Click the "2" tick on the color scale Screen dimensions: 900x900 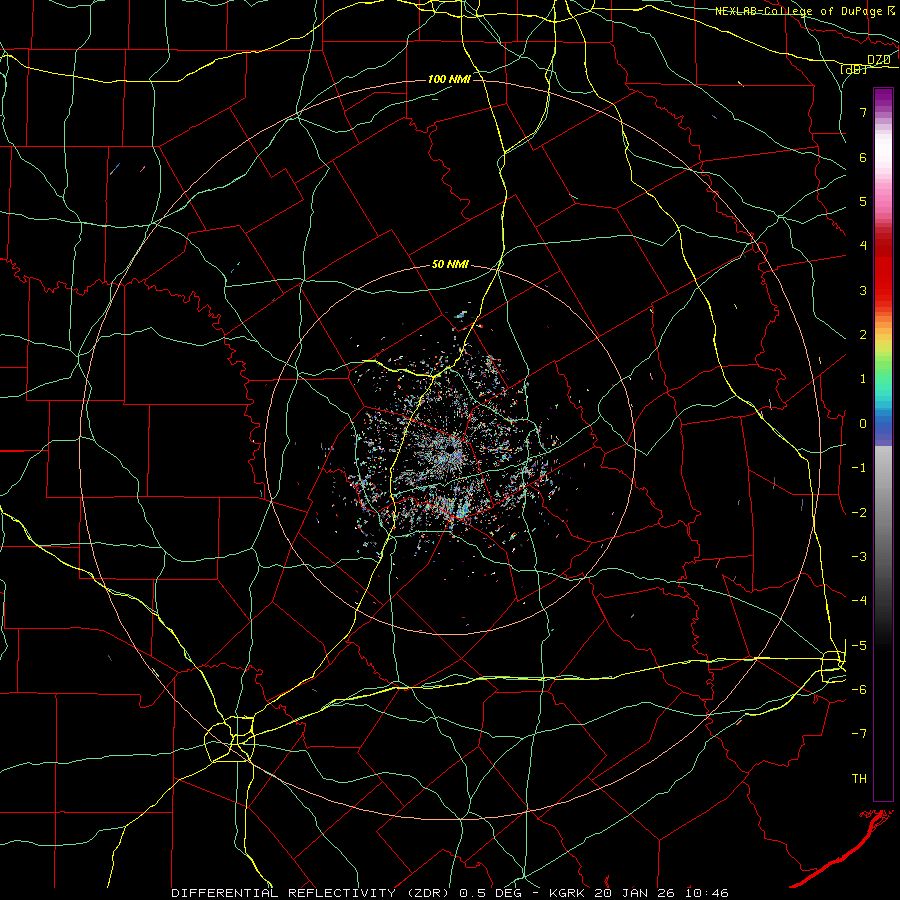click(x=863, y=335)
